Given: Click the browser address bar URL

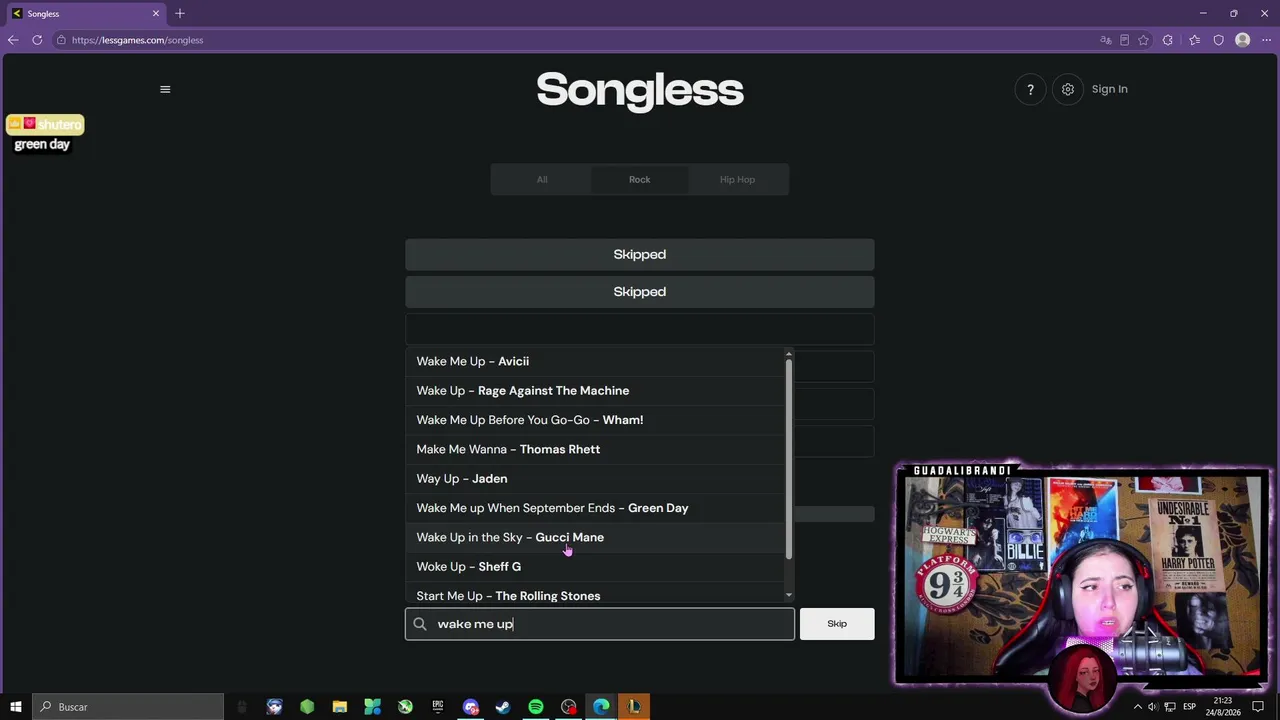Looking at the screenshot, I should click(137, 40).
